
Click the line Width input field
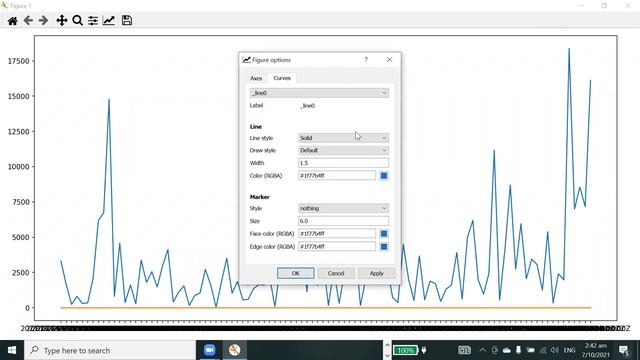pyautogui.click(x=343, y=163)
